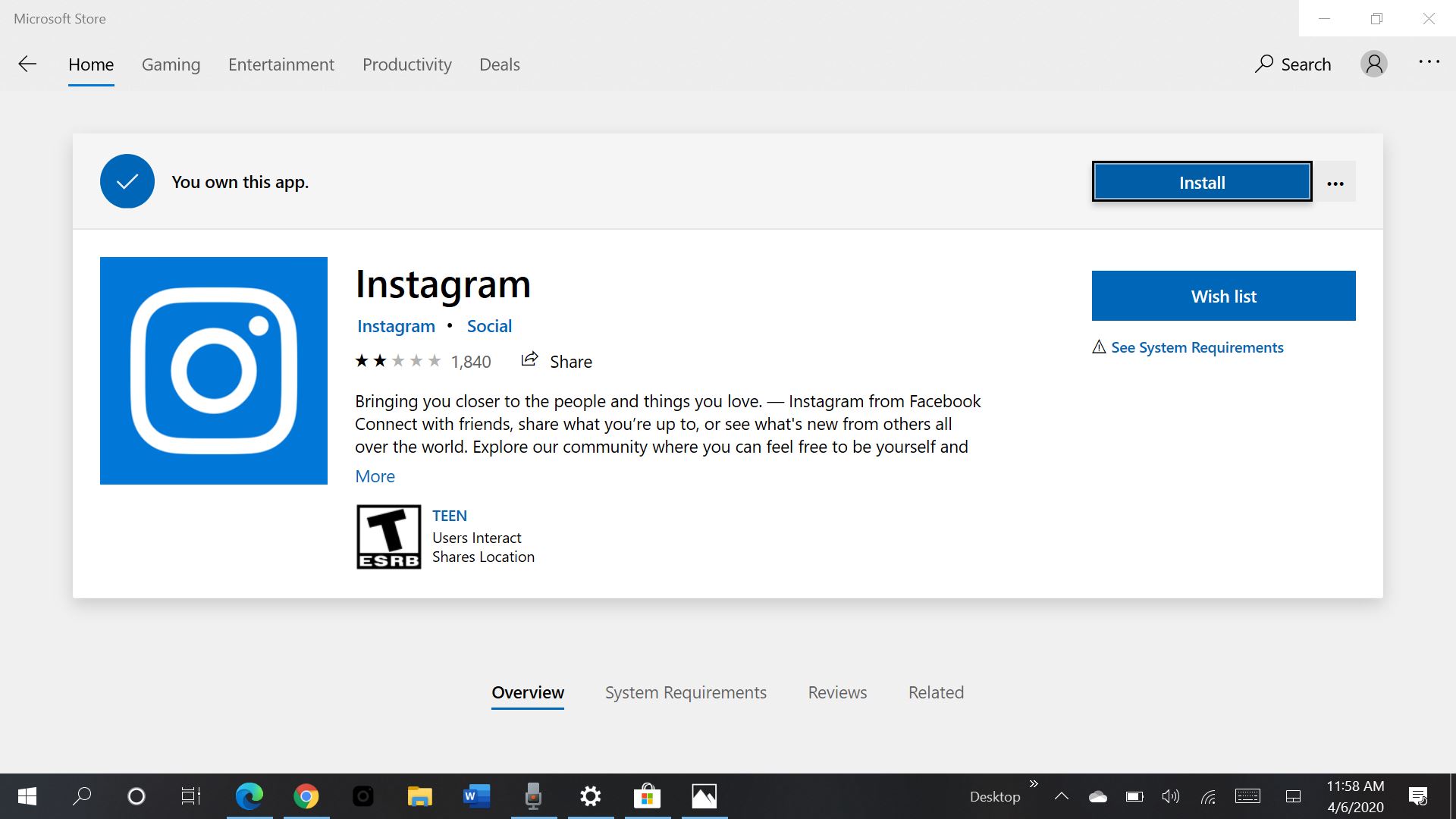The width and height of the screenshot is (1456, 819).
Task: Click the blue checkmark ownership icon
Action: click(127, 181)
